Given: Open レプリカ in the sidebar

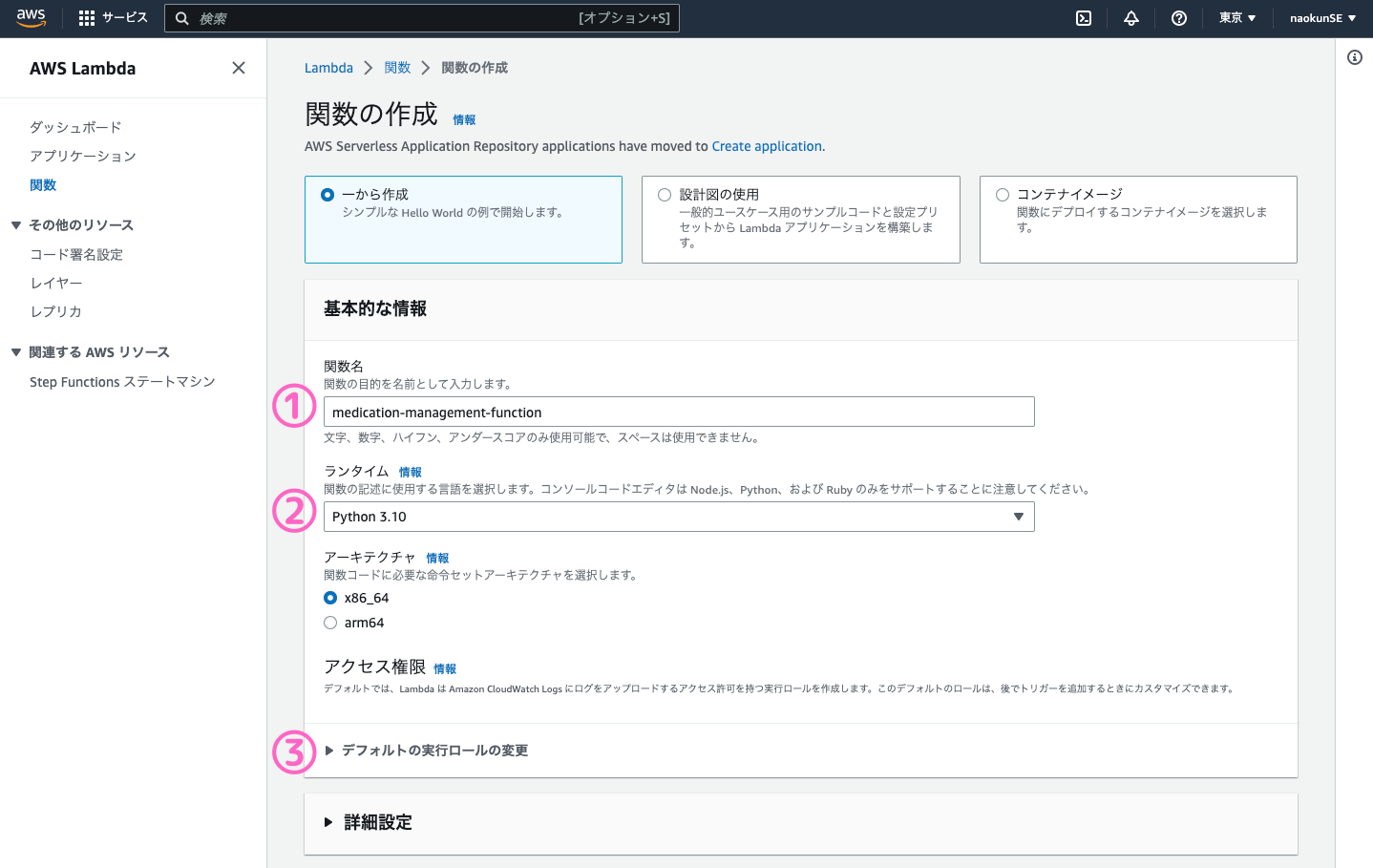Looking at the screenshot, I should tap(55, 312).
